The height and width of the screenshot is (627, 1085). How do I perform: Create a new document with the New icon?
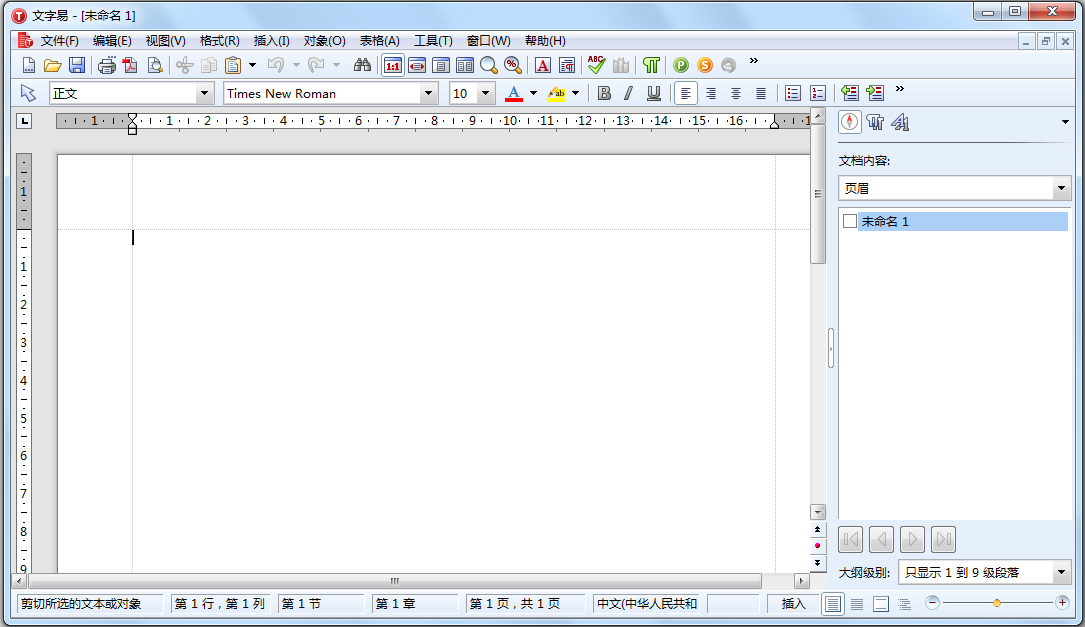click(28, 65)
